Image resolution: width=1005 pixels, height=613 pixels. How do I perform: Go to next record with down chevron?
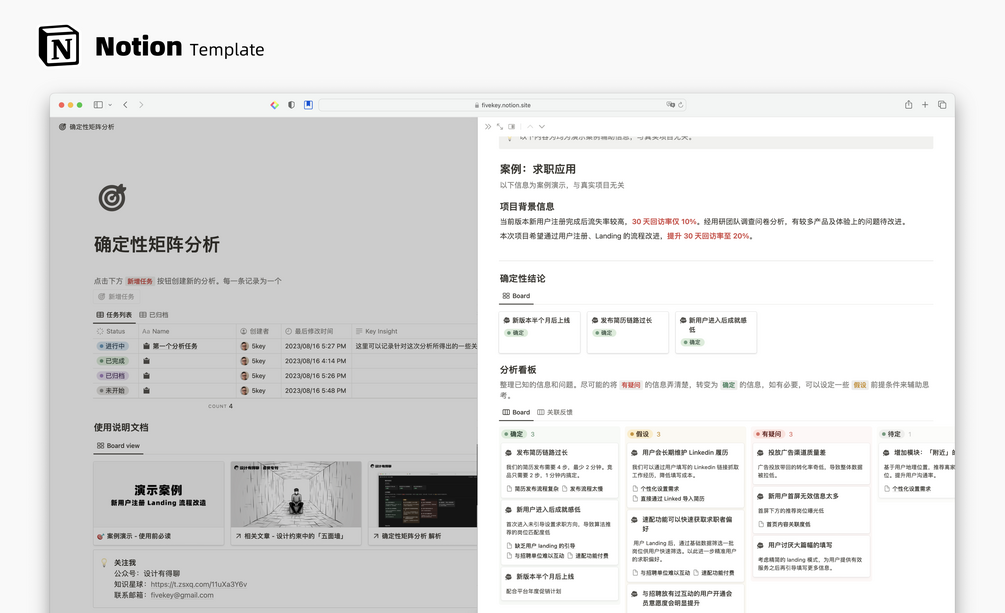click(x=542, y=127)
